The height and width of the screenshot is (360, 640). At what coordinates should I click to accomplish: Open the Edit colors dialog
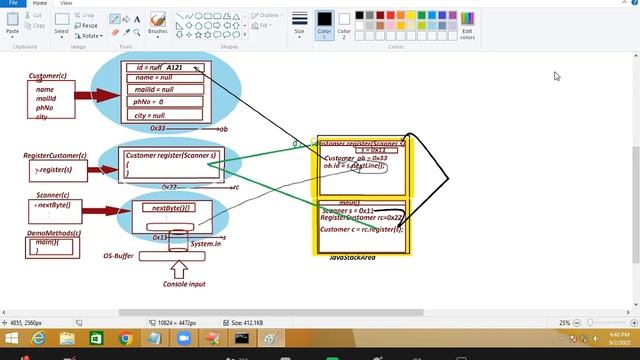[467, 25]
